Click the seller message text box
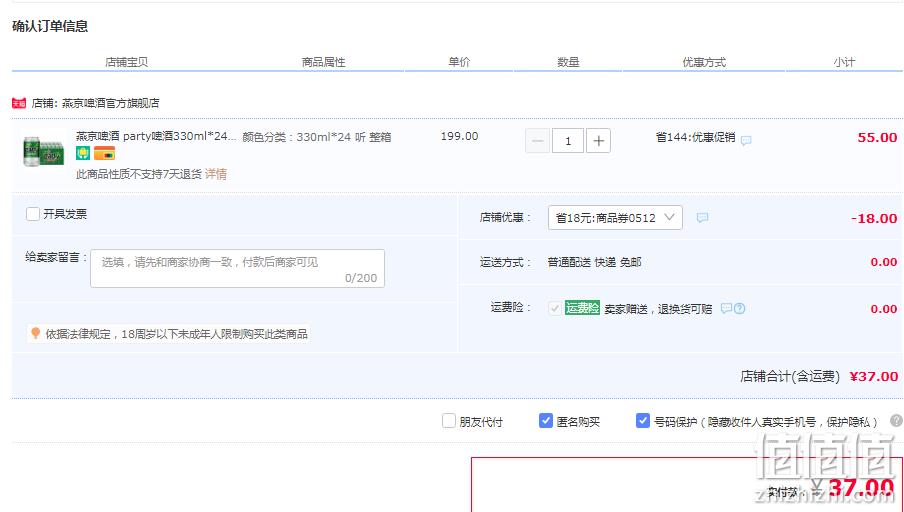904x512 pixels. [238, 268]
